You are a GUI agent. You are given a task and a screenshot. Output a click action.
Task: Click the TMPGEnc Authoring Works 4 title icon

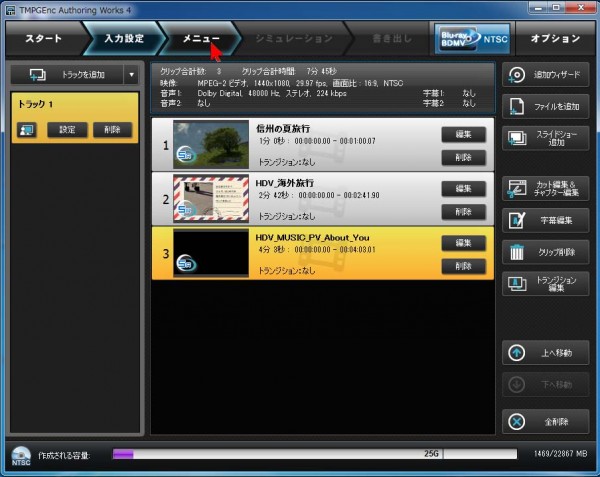pyautogui.click(x=10, y=10)
